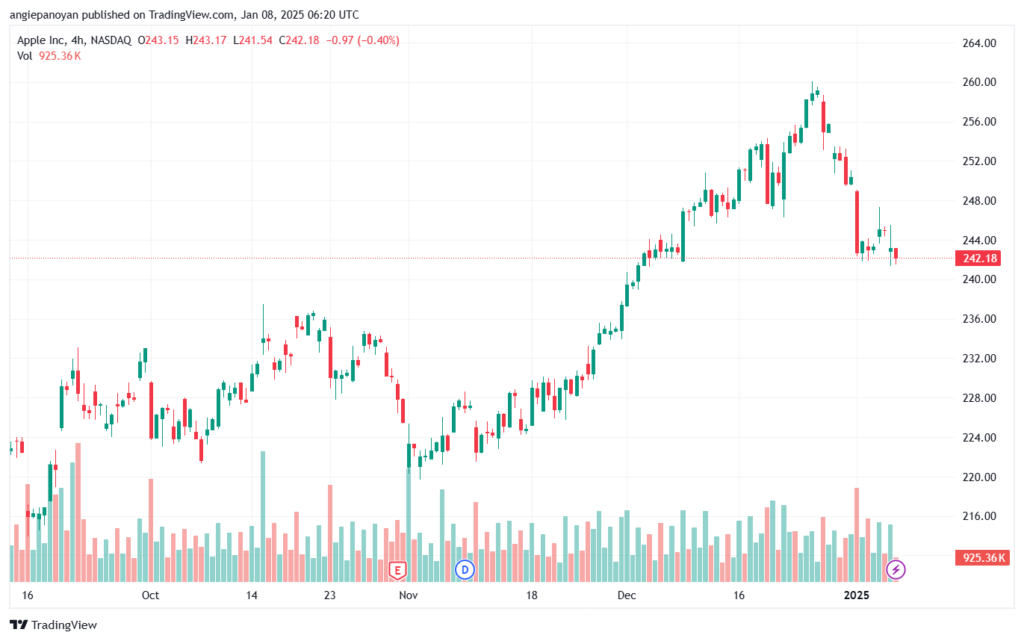
Task: Click the purple lightning bolt icon
Action: click(895, 570)
